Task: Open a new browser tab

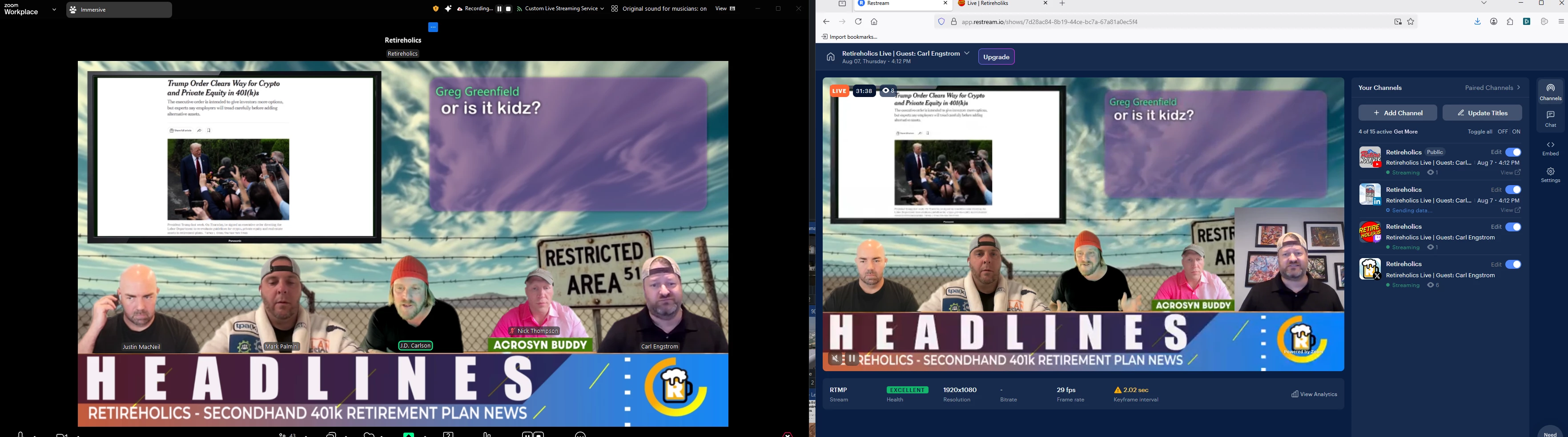Action: [1063, 4]
